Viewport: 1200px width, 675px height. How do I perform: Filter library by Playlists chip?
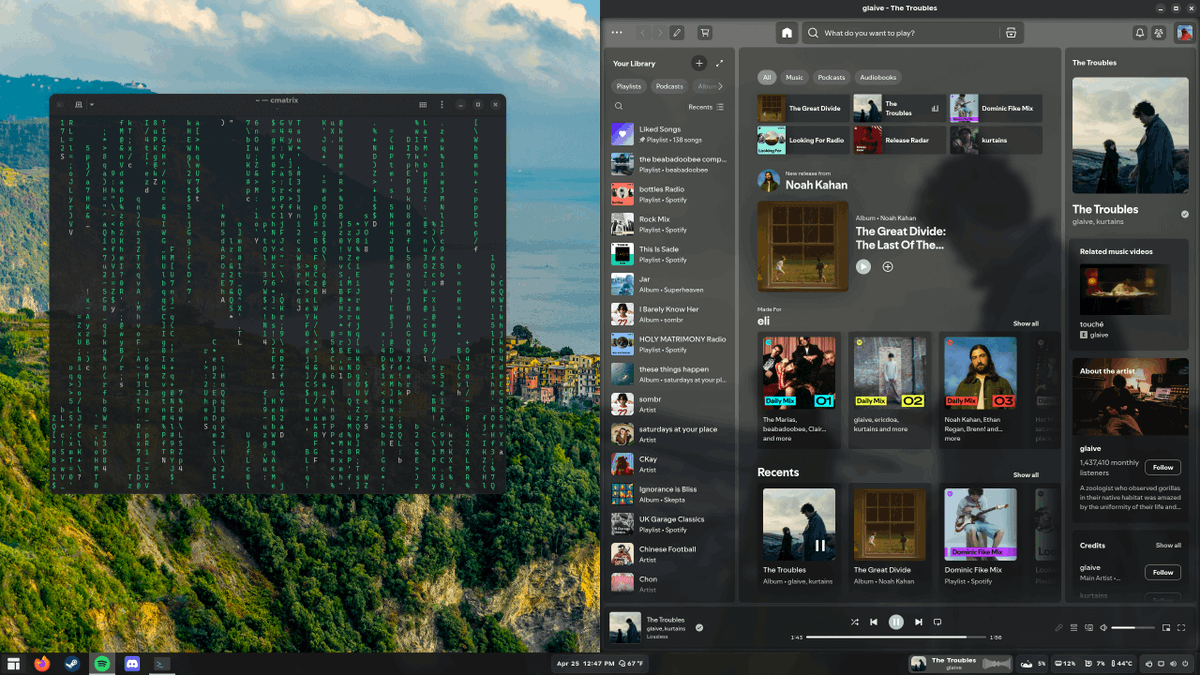629,86
